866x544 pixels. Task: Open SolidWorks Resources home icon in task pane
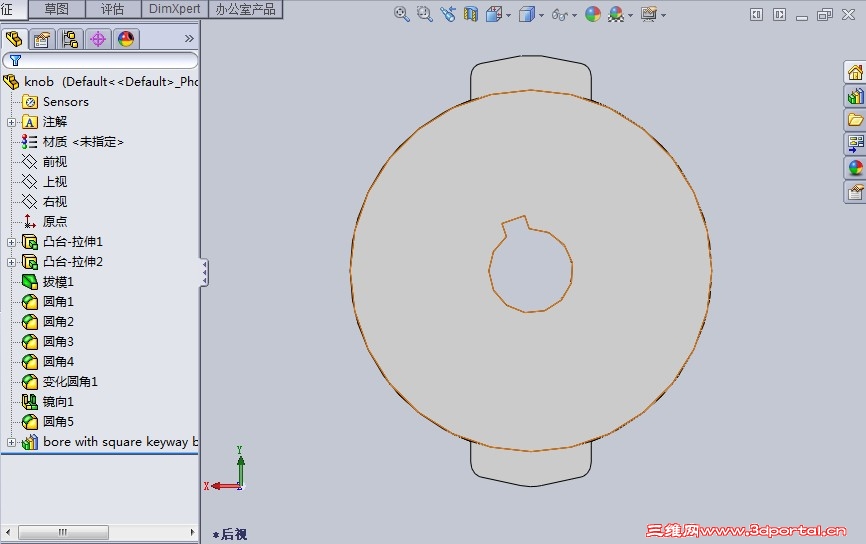855,72
